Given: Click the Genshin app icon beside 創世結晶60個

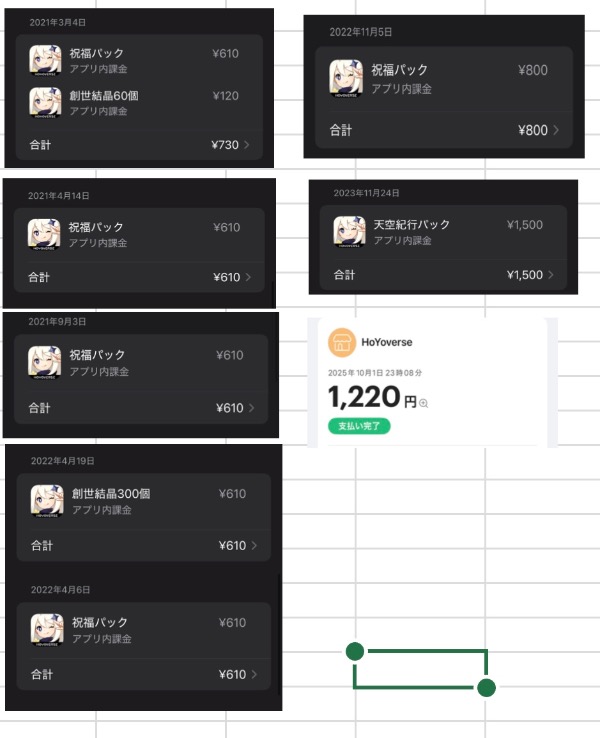Looking at the screenshot, I should point(45,103).
